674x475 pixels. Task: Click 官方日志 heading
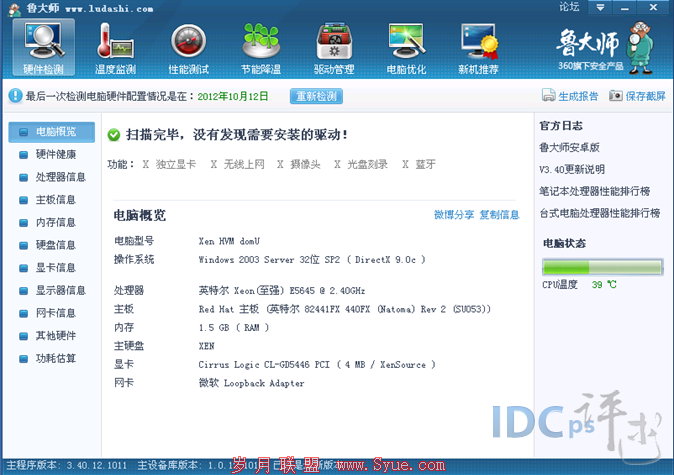pyautogui.click(x=561, y=126)
